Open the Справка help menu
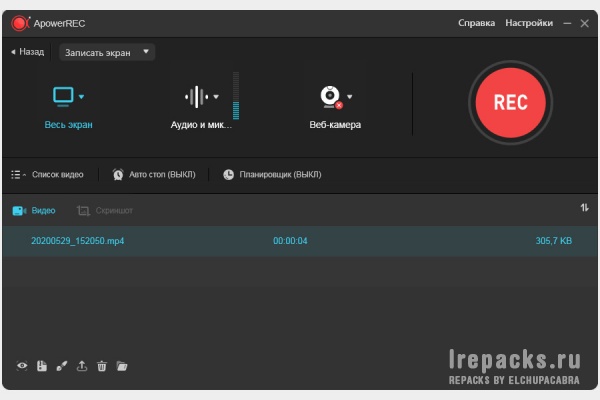Image resolution: width=600 pixels, height=400 pixels. (476, 23)
